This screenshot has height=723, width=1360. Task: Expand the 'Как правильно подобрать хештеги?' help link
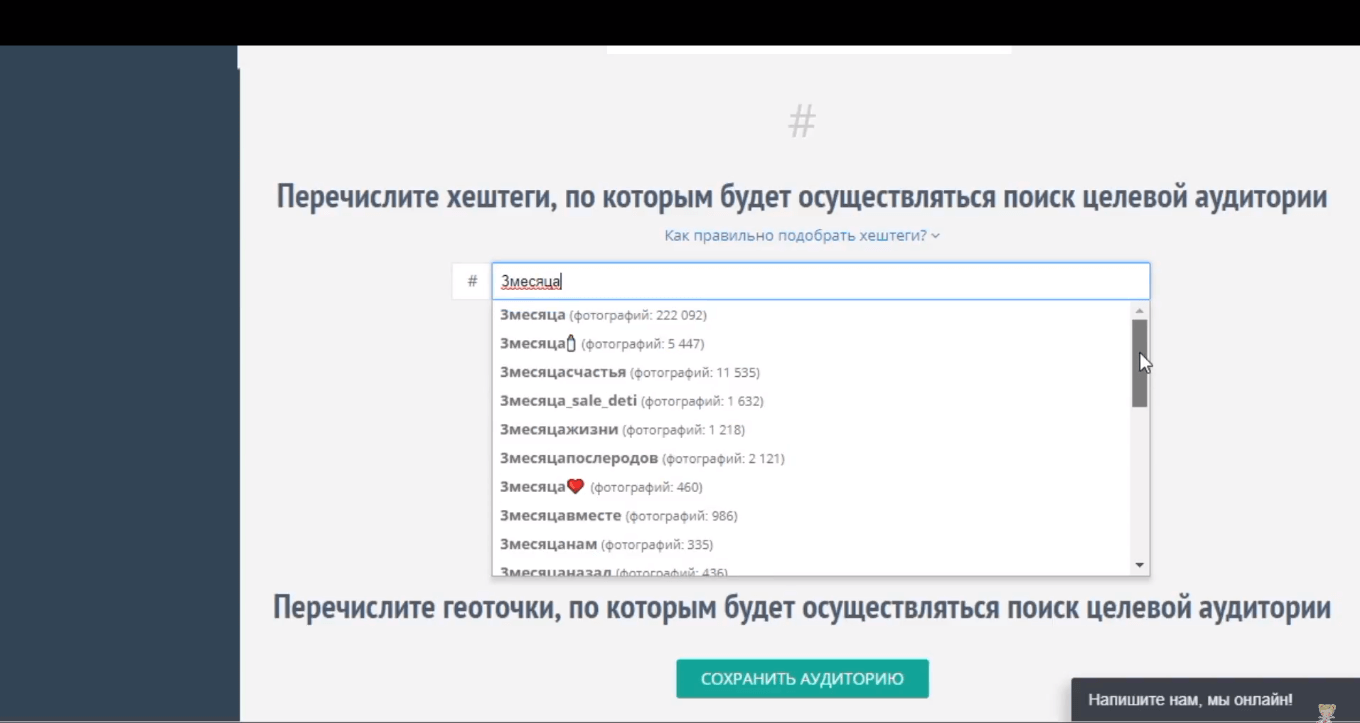802,236
